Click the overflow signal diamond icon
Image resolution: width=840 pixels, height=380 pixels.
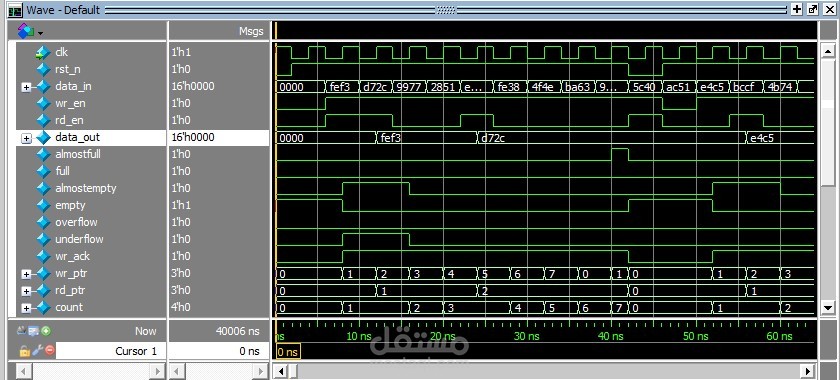pyautogui.click(x=43, y=222)
